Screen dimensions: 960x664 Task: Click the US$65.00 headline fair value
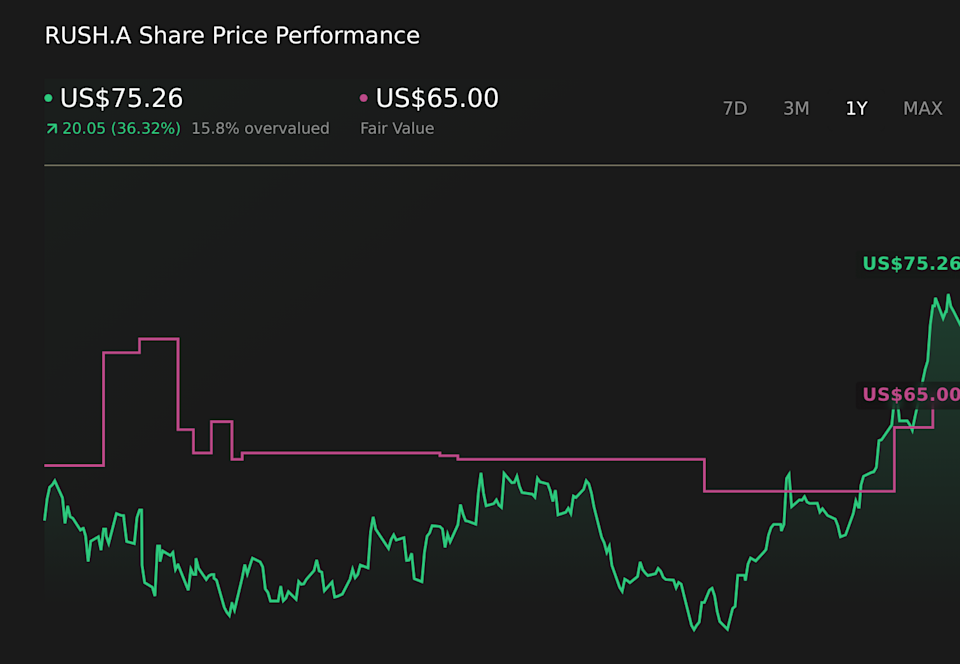(437, 98)
